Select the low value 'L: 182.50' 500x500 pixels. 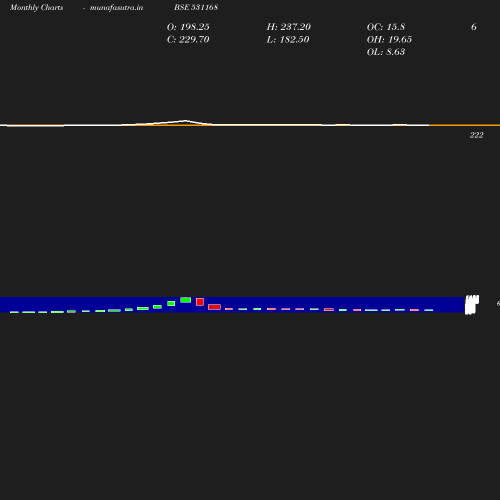click(x=288, y=40)
